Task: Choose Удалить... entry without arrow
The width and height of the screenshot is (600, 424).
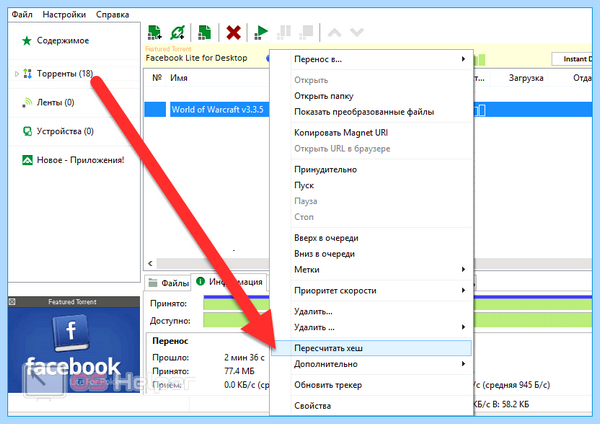Action: 371,311
